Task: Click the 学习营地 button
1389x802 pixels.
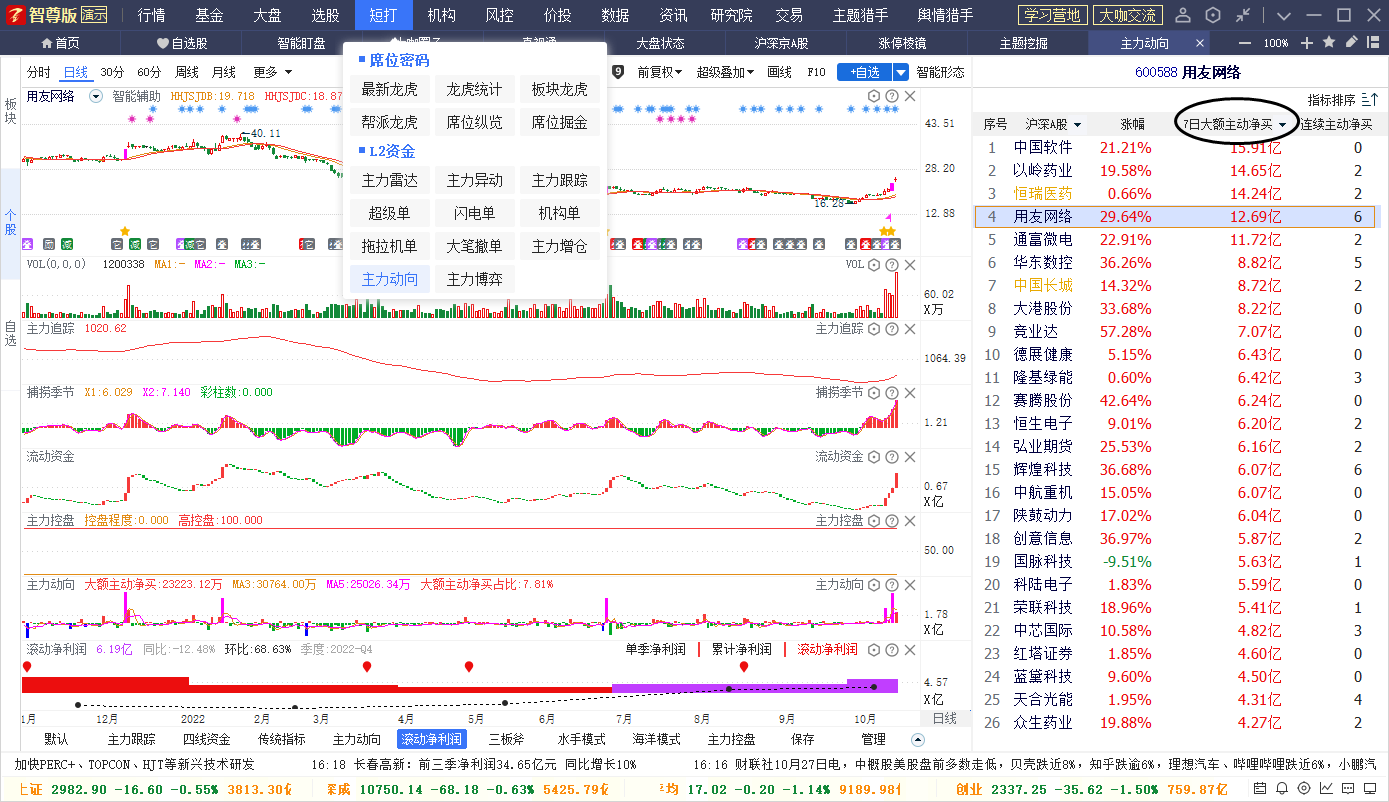Action: (1052, 15)
